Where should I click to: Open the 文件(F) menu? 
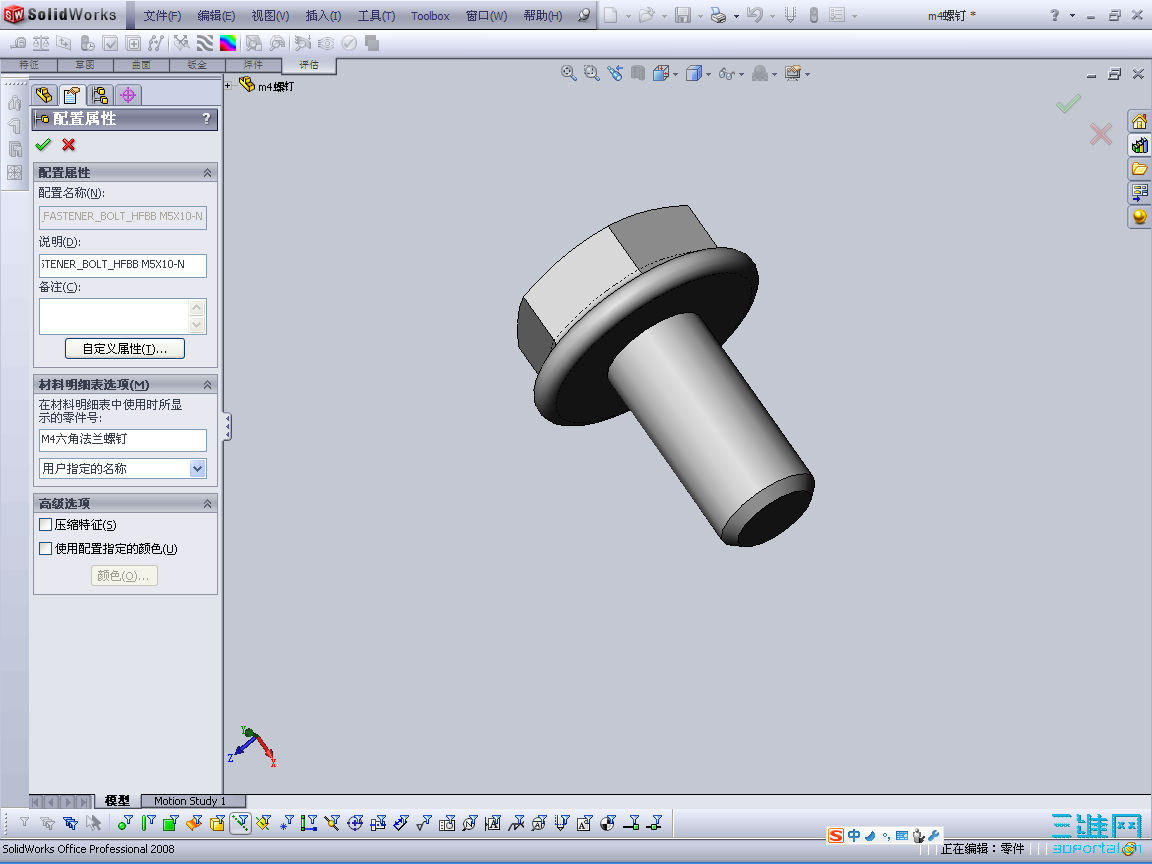pos(162,15)
